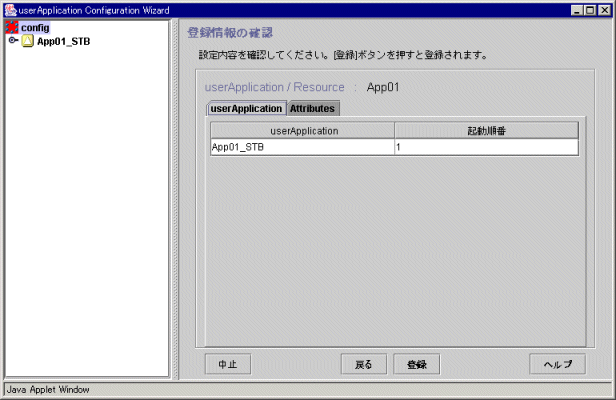Open the Attributes tab

(x=313, y=108)
